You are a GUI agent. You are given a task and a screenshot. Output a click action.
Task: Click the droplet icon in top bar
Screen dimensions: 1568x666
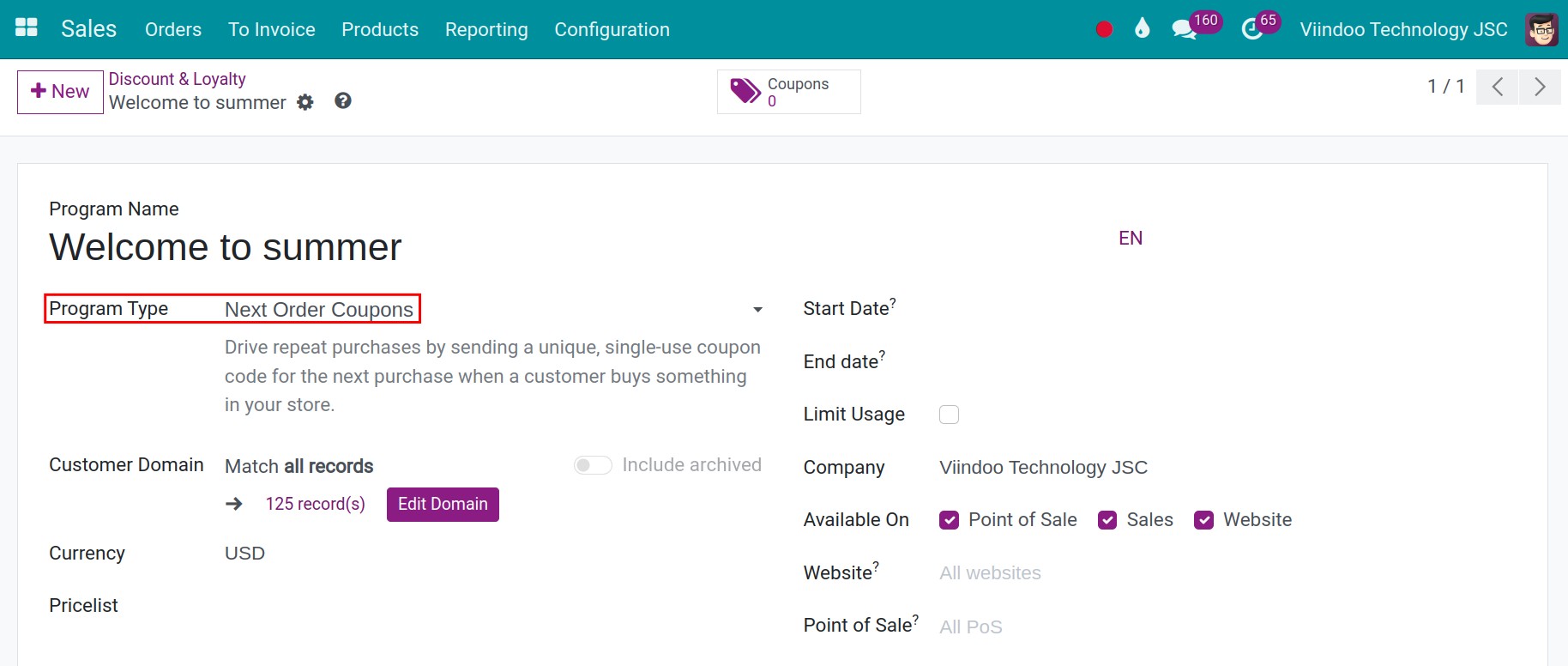pyautogui.click(x=1142, y=28)
